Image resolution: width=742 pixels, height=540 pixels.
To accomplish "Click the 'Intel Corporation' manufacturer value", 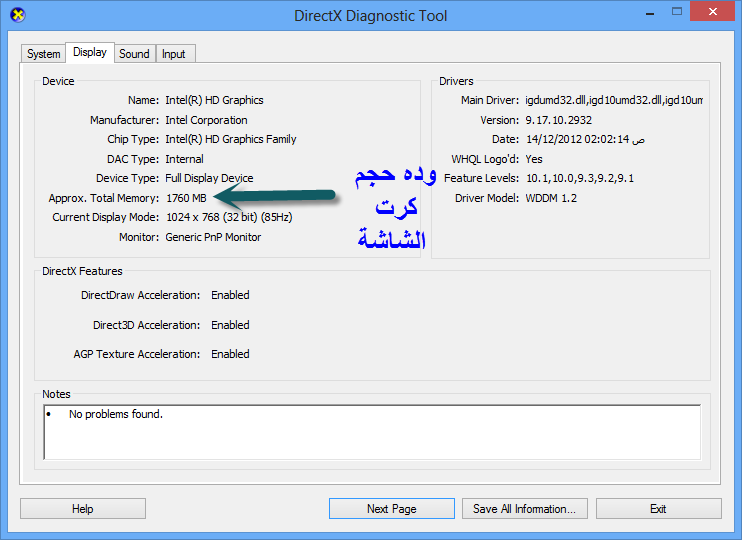I will pos(206,120).
